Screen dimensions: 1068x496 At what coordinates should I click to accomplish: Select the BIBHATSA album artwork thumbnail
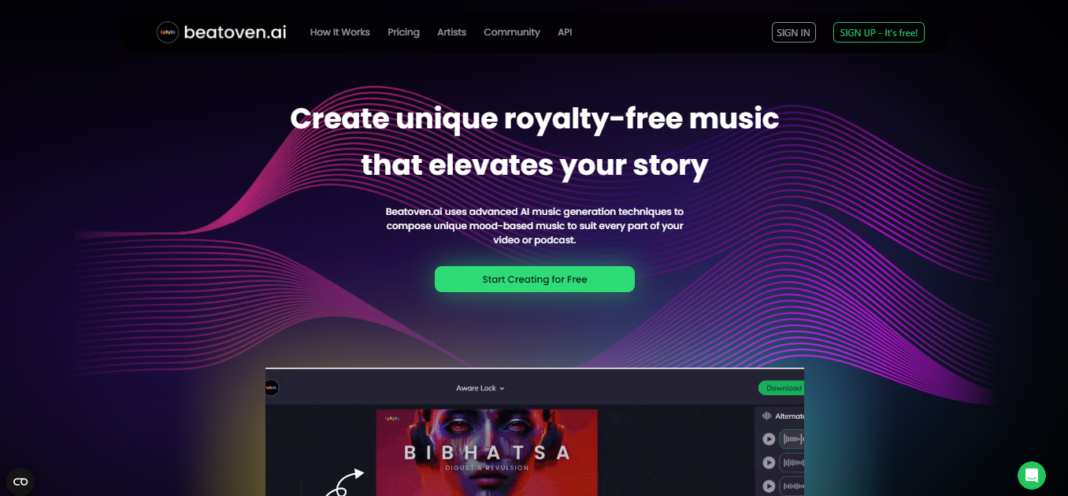pyautogui.click(x=487, y=452)
